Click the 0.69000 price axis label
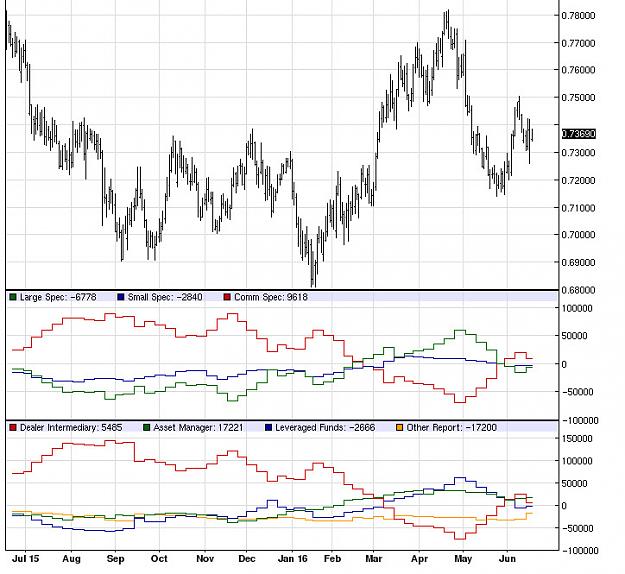This screenshot has width=625, height=574. coord(578,263)
